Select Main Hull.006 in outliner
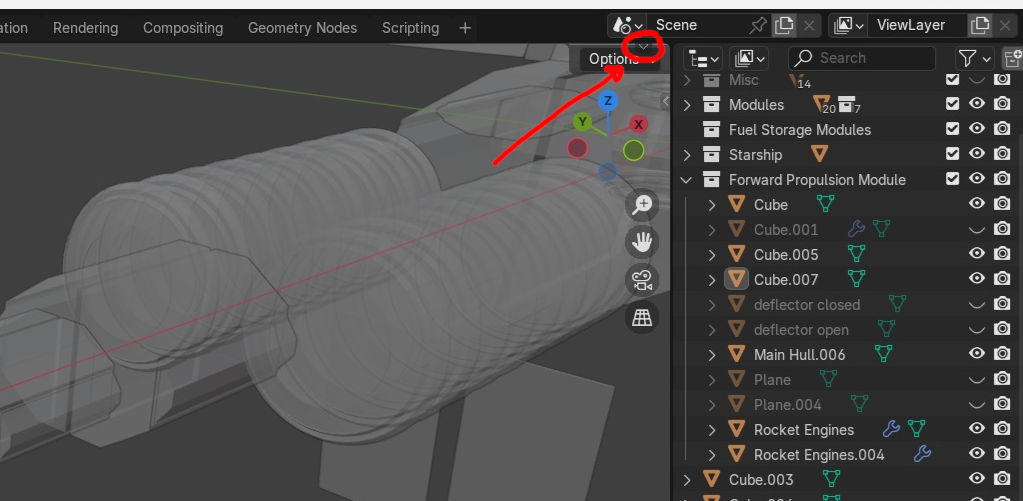1023x501 pixels. point(799,355)
